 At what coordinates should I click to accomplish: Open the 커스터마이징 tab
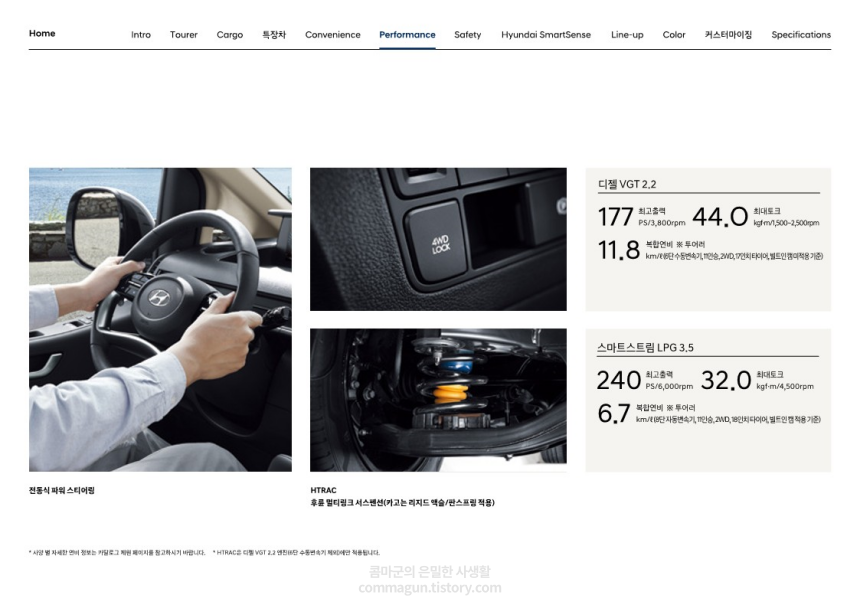[x=728, y=35]
